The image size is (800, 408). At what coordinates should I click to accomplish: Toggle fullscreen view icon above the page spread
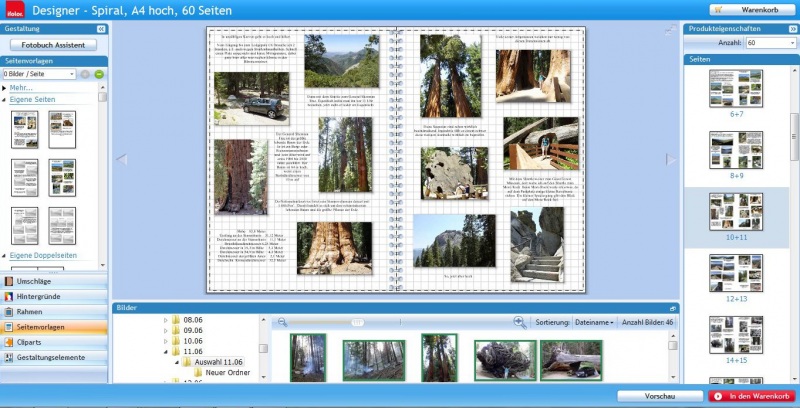[x=671, y=31]
